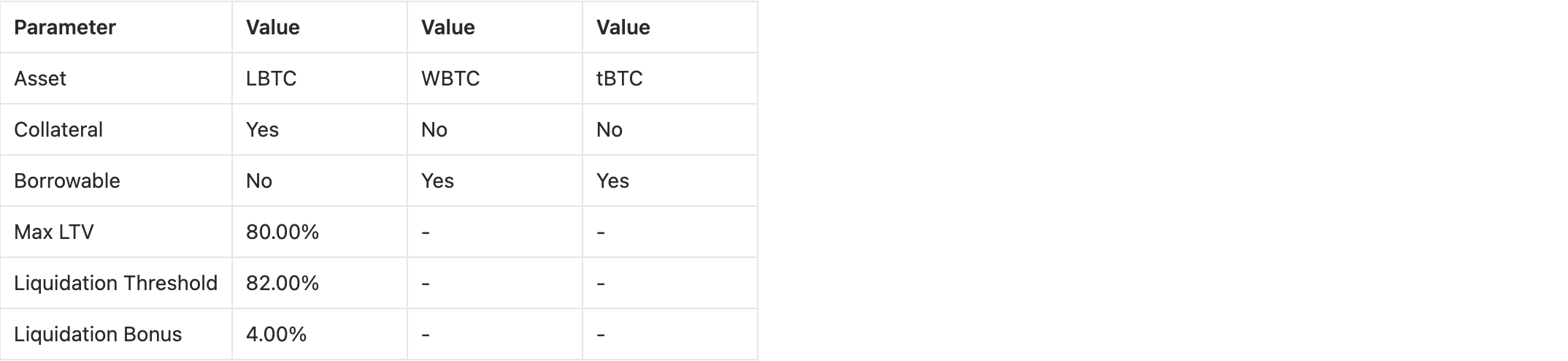Screen dimensions: 1568x361
Task: Click the Borrowable No cell for LBTC
Action: point(259,181)
